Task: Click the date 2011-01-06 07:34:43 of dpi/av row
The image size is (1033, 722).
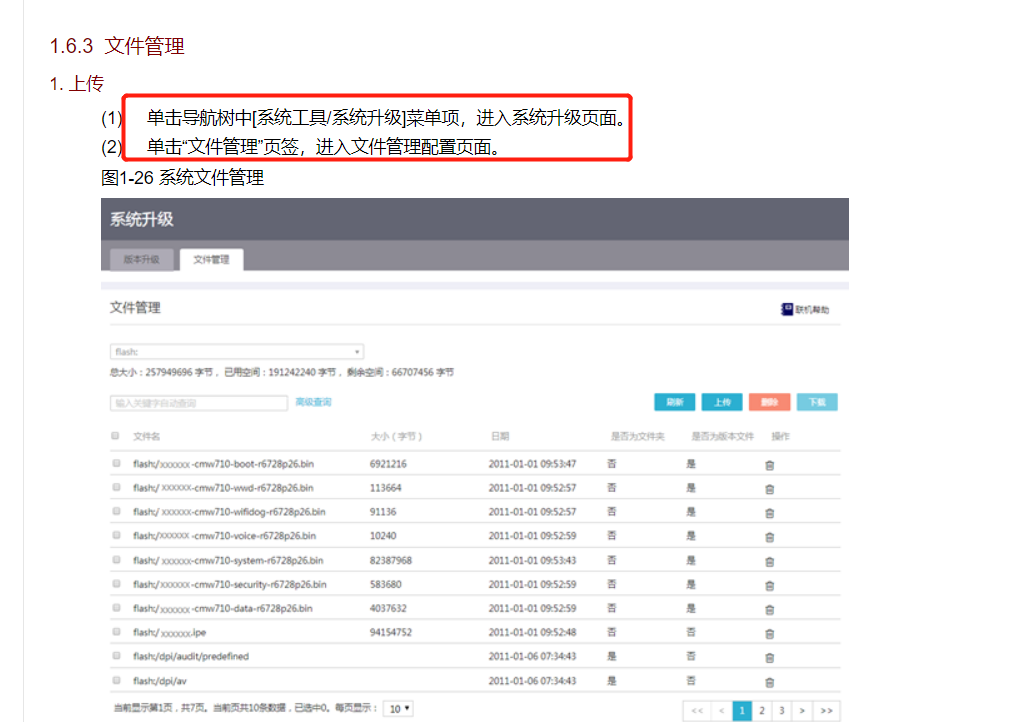Action: pos(532,680)
